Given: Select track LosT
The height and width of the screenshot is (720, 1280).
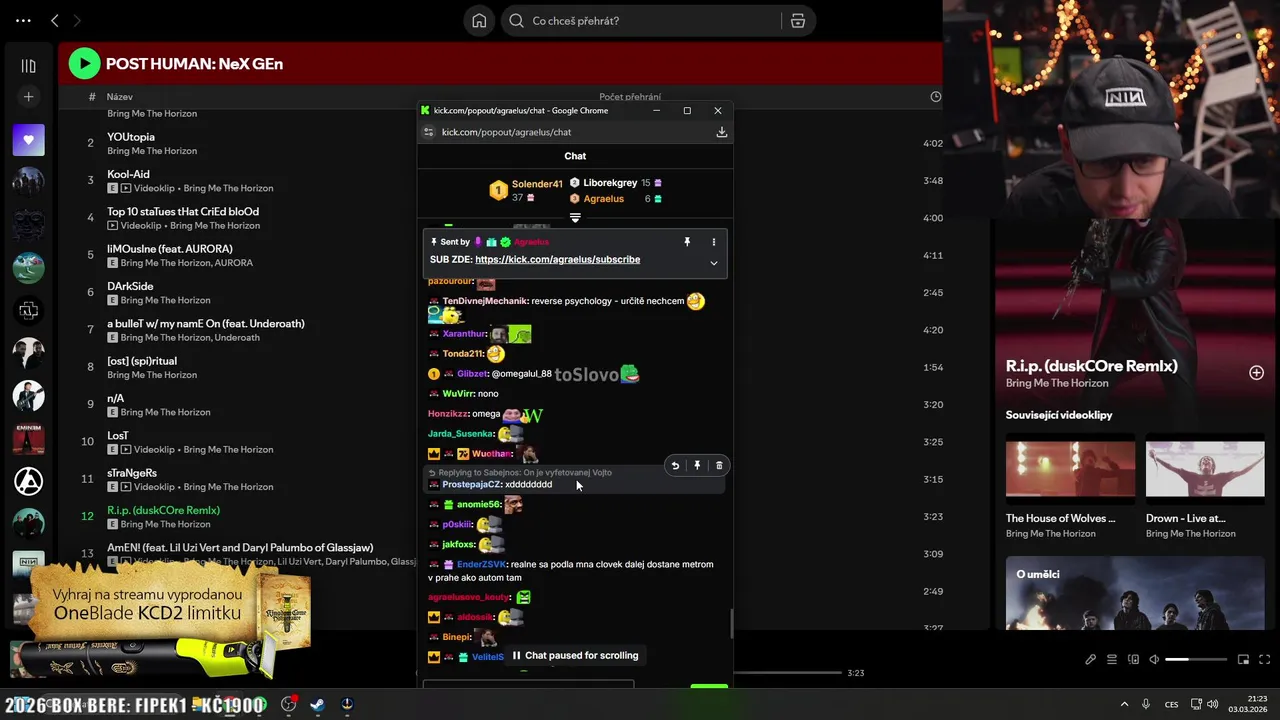Looking at the screenshot, I should point(118,436).
